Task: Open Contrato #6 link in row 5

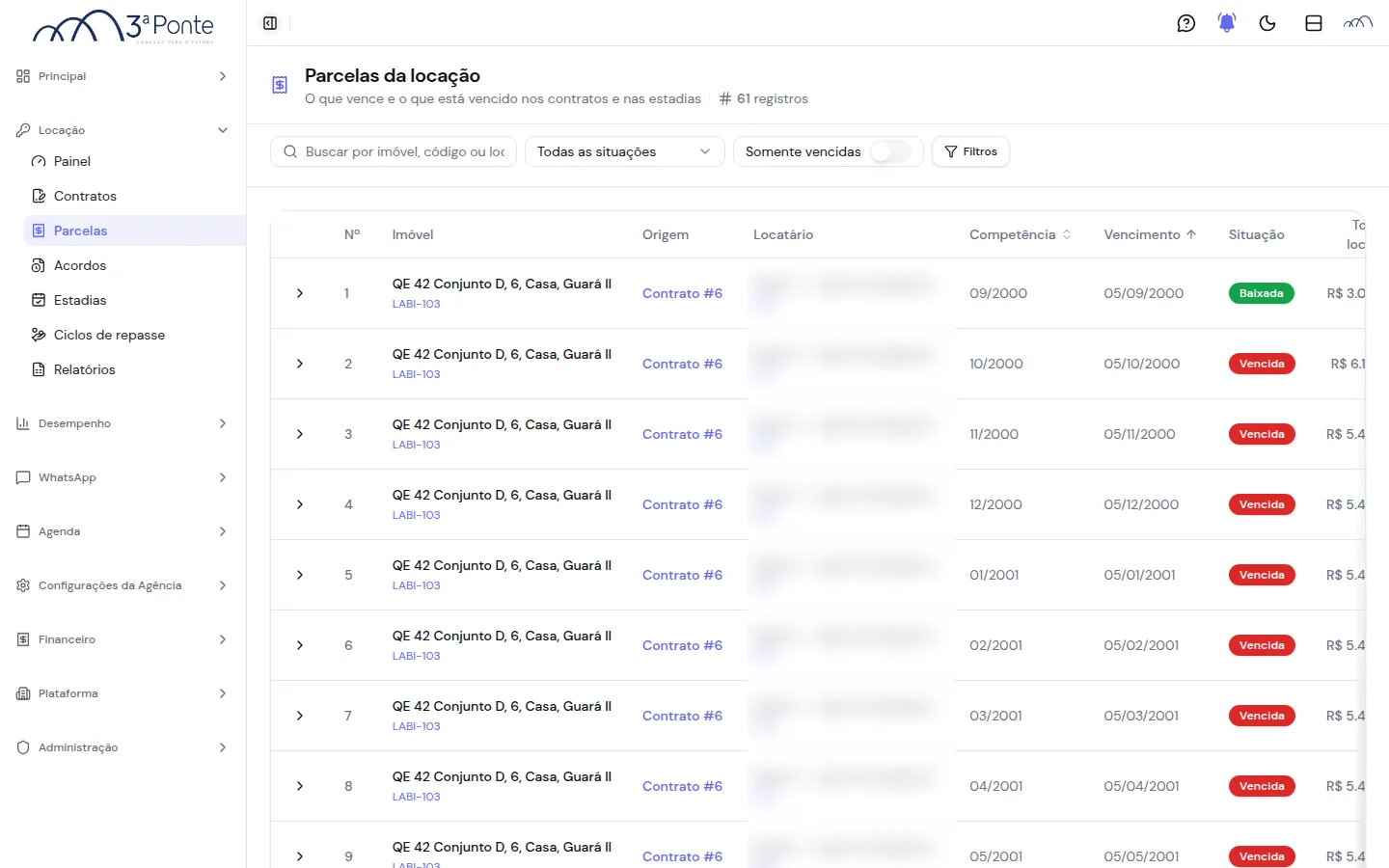Action: click(x=682, y=575)
